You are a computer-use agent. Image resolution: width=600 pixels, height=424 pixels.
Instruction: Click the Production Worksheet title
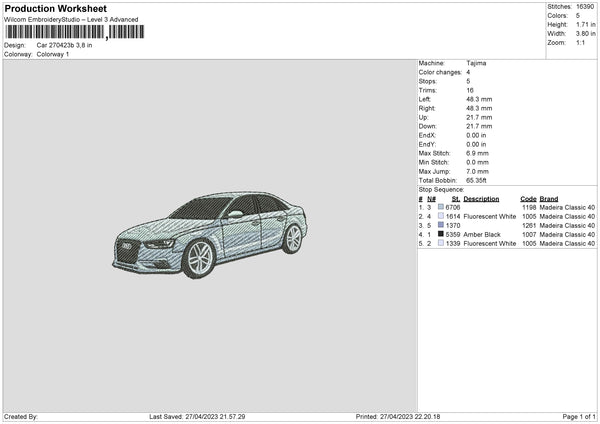tap(55, 8)
